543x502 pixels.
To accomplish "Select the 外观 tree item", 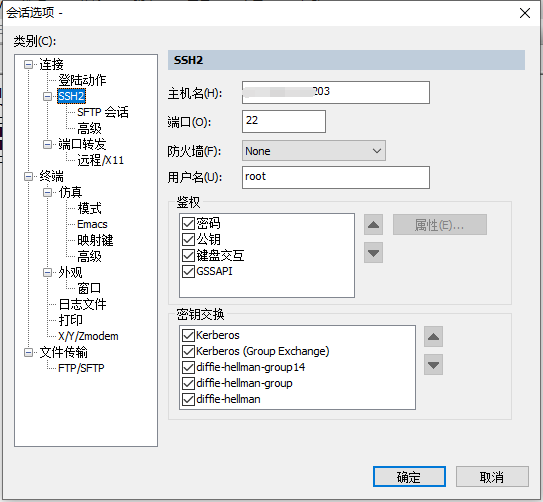I will tap(70, 272).
